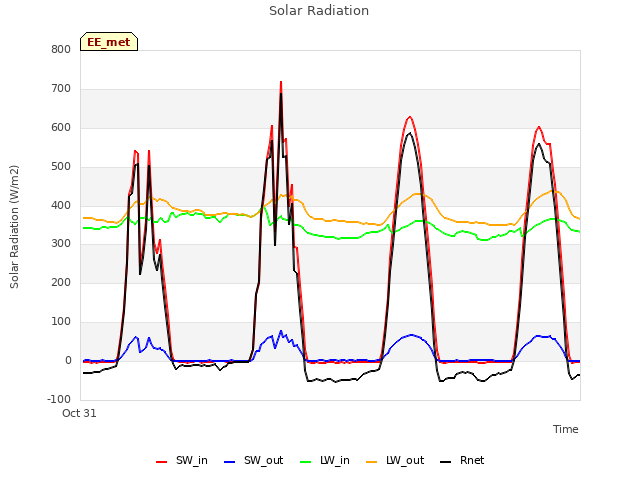Click the 0 y-axis tick label

click(68, 360)
